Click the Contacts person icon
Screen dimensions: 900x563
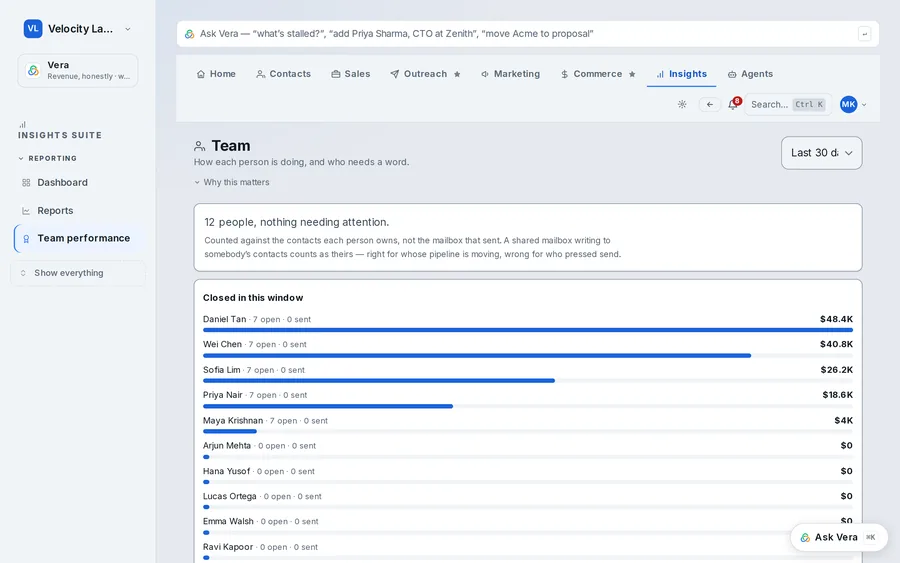(x=261, y=74)
